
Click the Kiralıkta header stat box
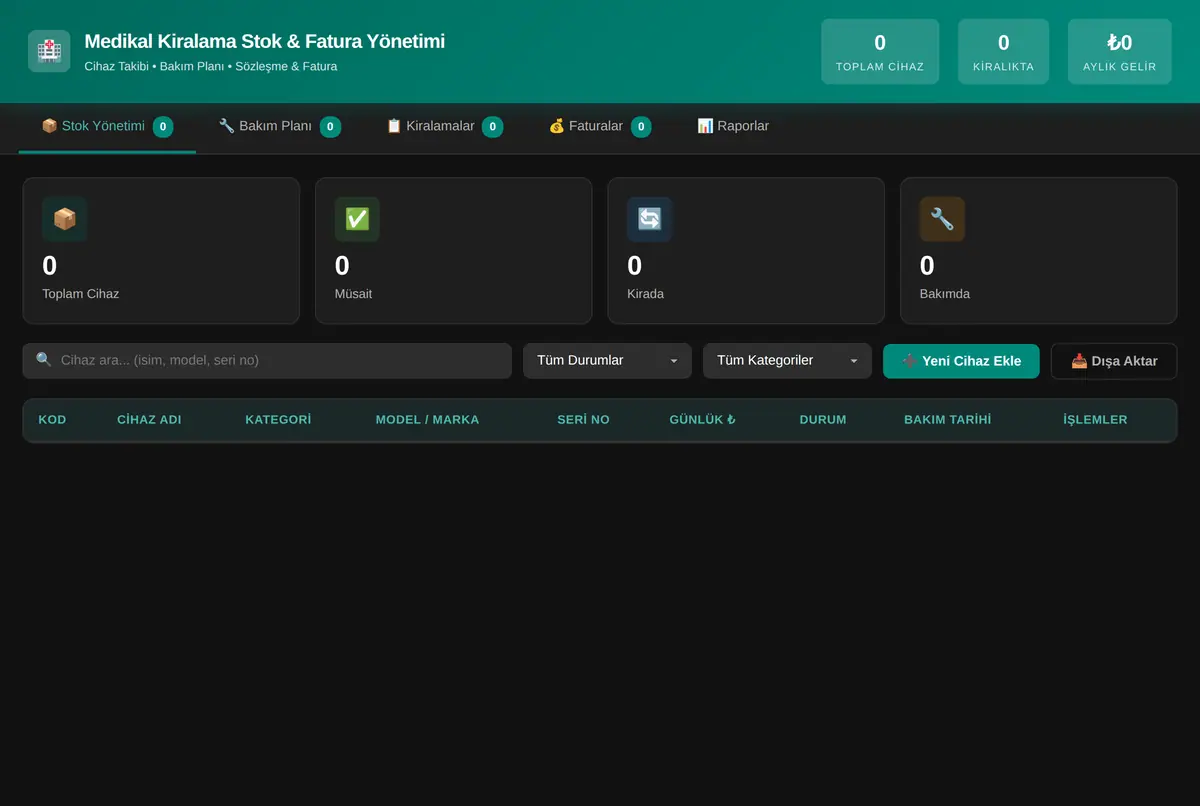(1003, 52)
